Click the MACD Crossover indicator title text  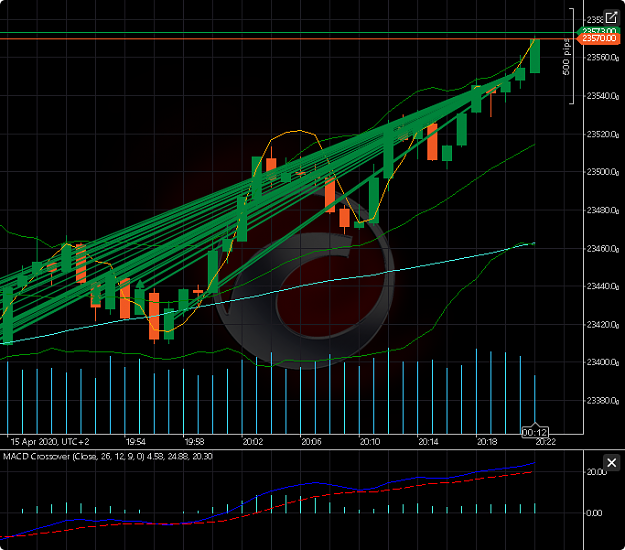[x=108, y=456]
